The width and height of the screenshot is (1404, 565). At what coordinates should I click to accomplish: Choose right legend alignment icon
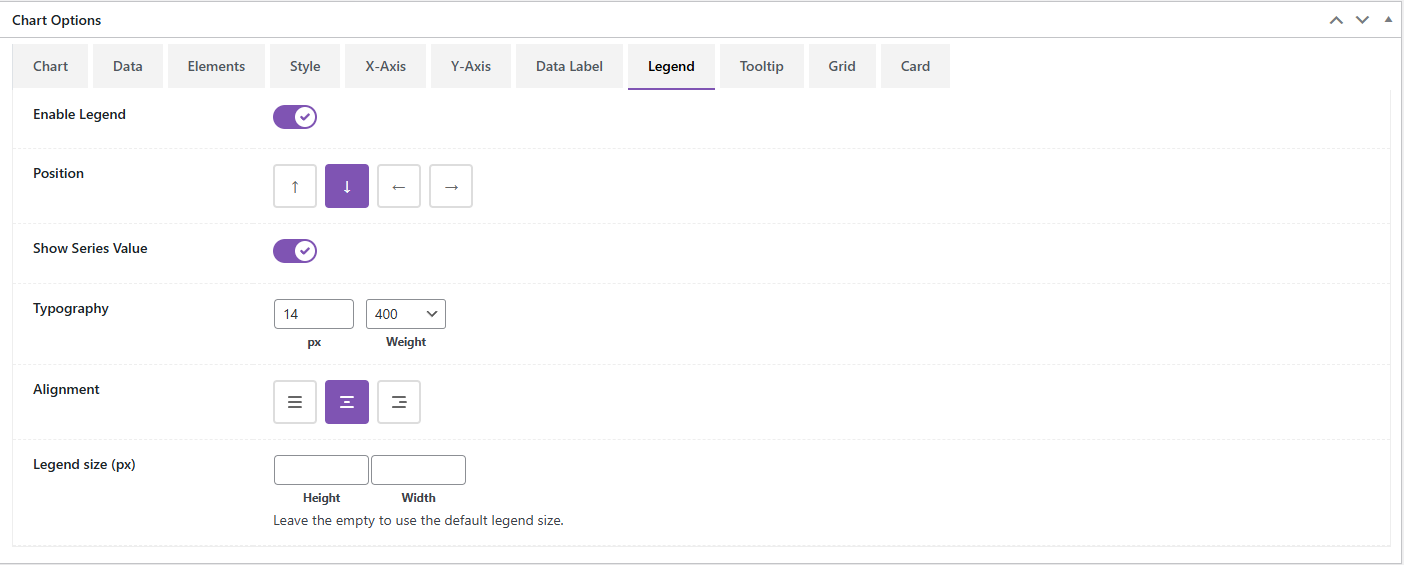399,402
